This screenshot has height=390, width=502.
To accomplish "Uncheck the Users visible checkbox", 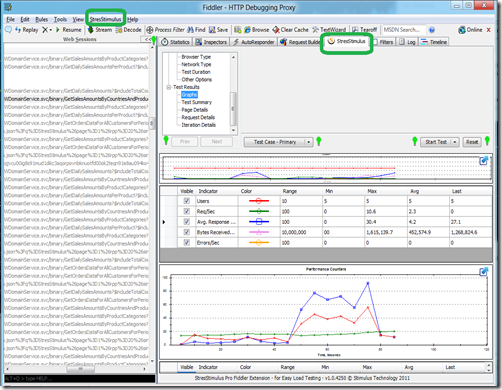I will [x=187, y=201].
